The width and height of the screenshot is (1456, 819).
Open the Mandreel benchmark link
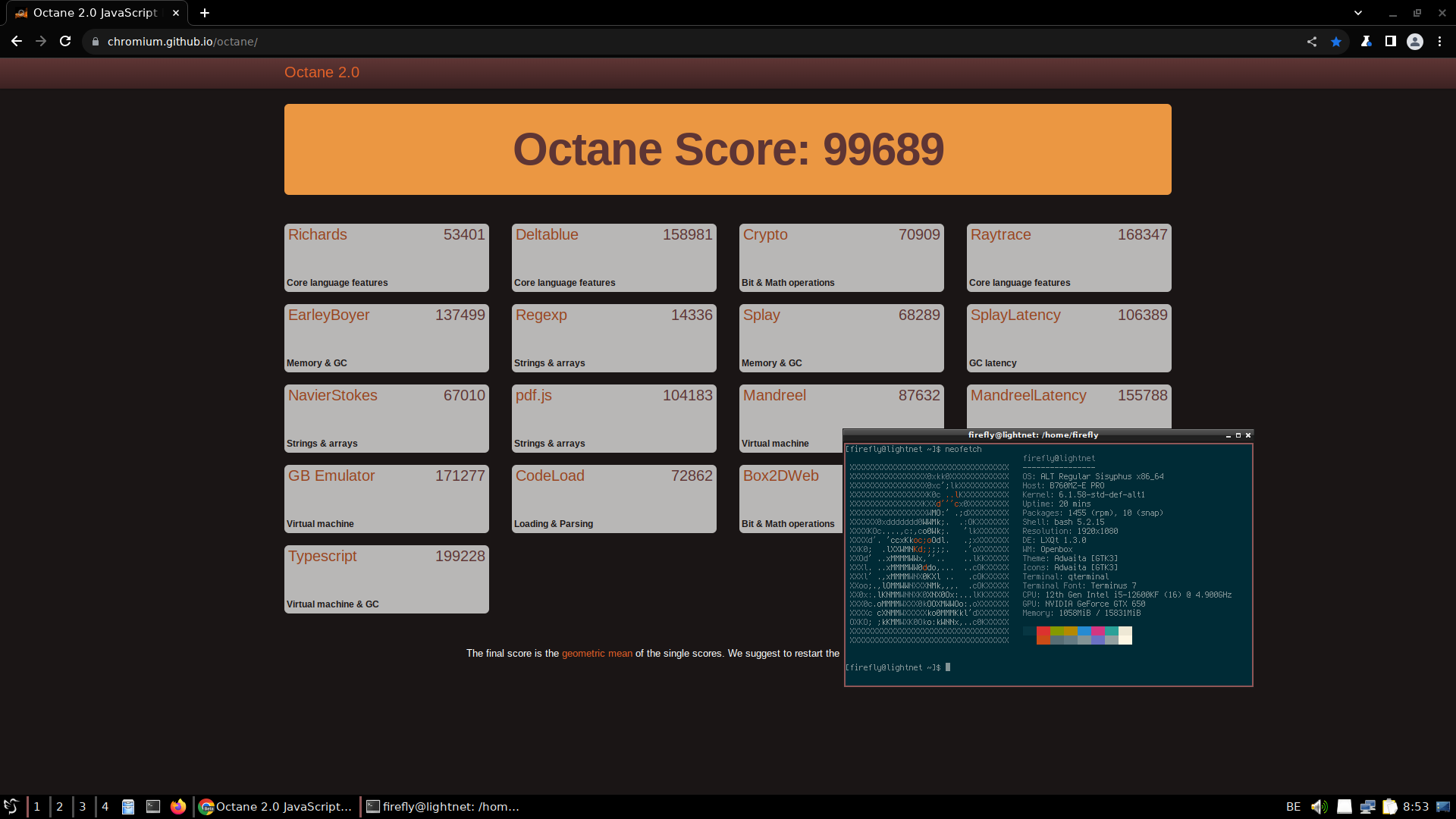pos(774,396)
